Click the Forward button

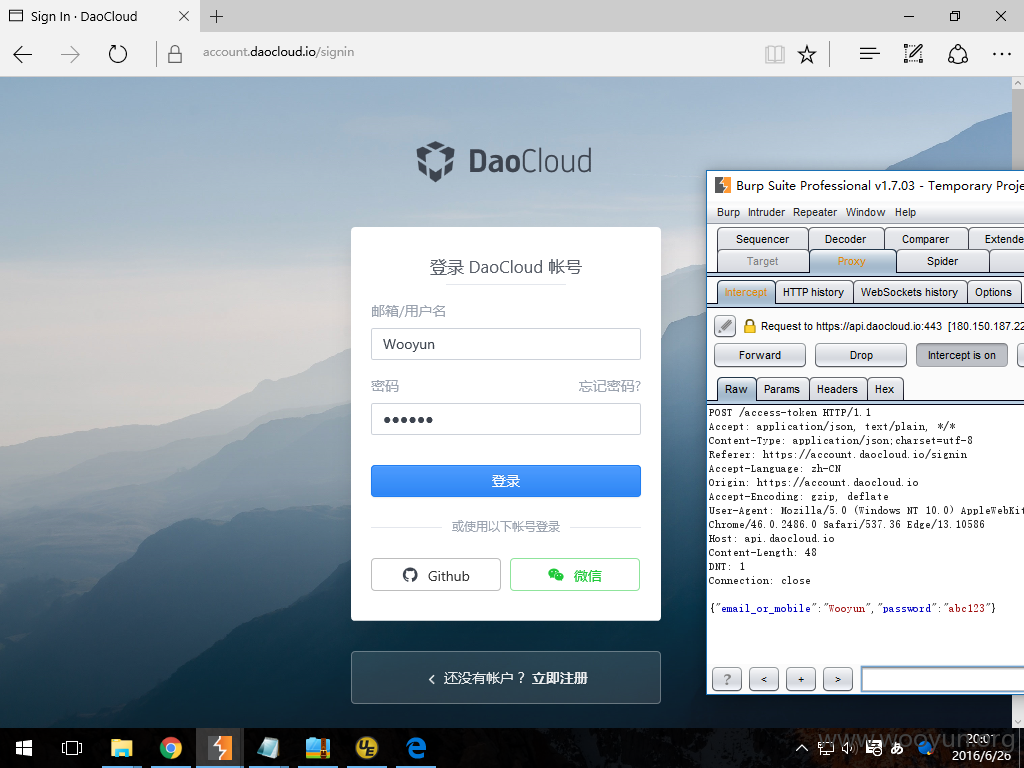point(760,355)
